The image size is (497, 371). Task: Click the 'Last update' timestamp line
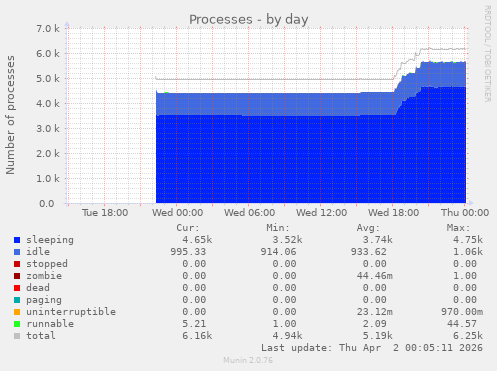tap(372, 348)
